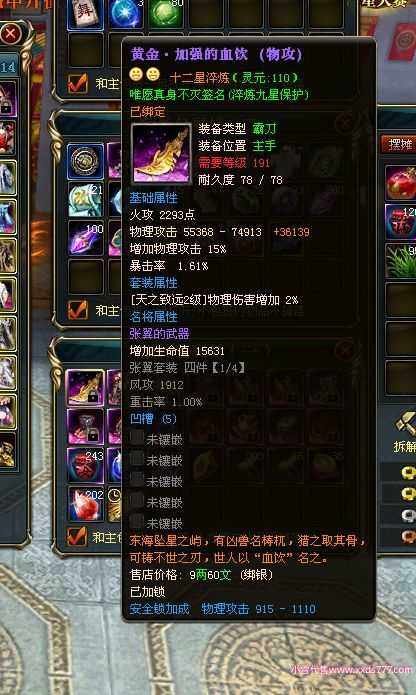Pick the blue swirling orb item
416x695 pixels.
(125, 13)
